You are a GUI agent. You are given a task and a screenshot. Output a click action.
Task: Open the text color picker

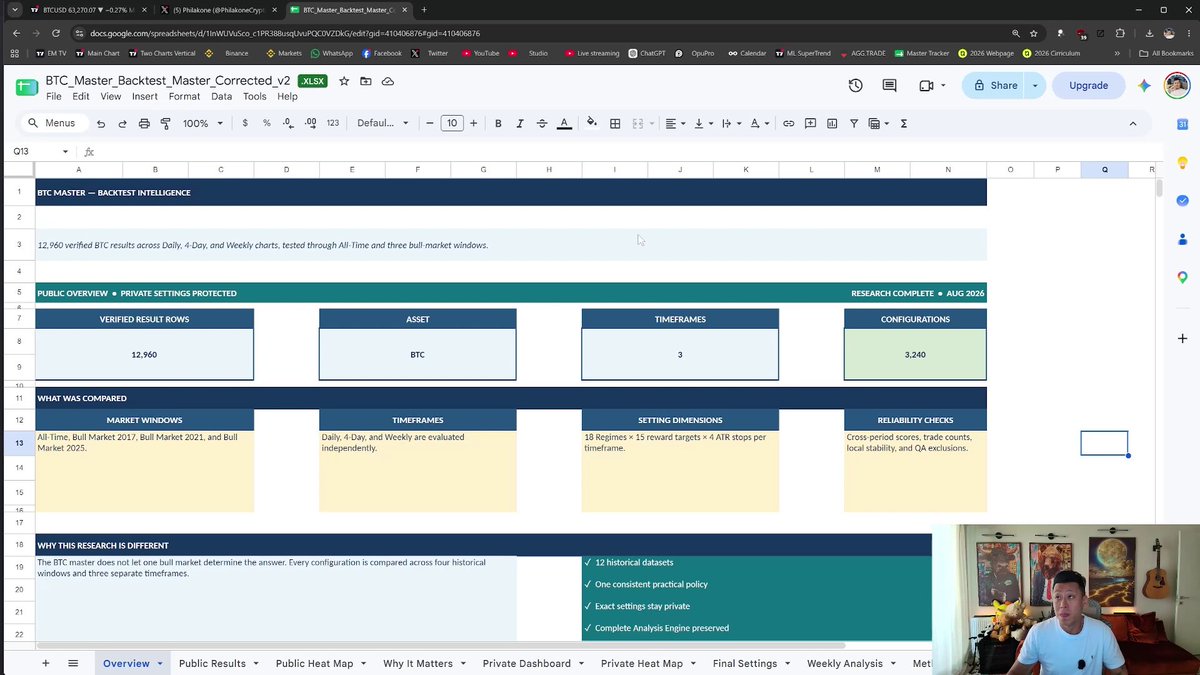click(564, 123)
